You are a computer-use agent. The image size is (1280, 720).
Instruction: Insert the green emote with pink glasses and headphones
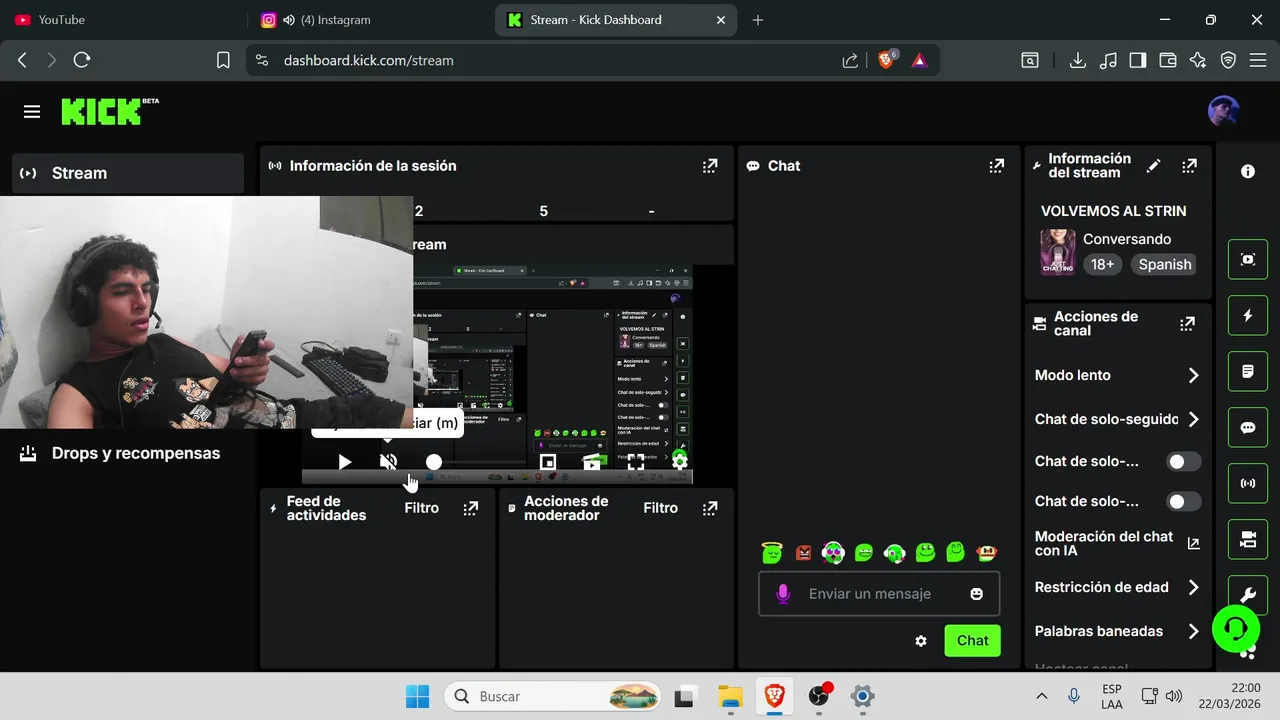pos(833,552)
